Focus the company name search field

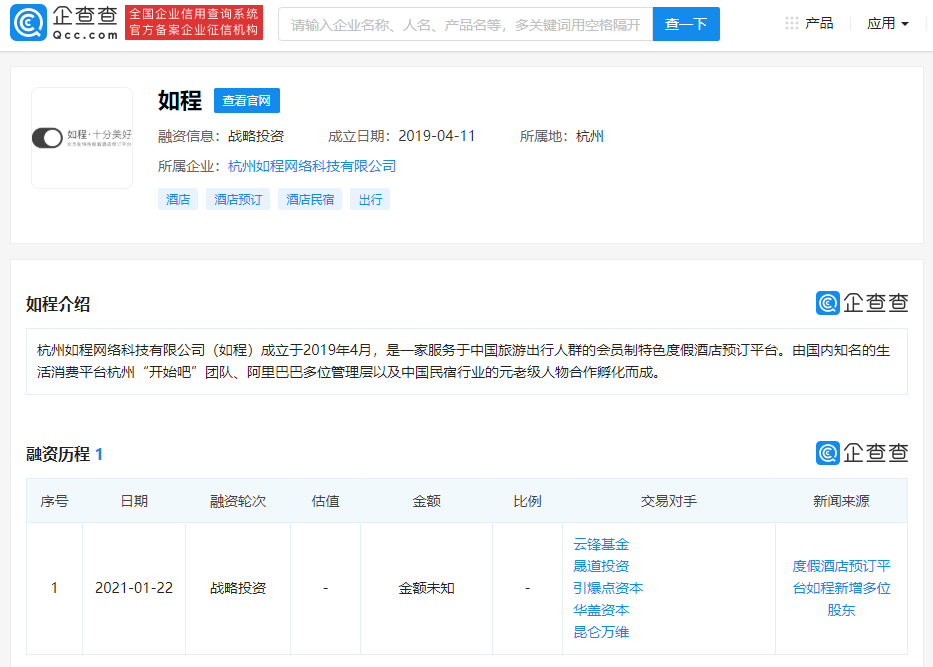click(x=465, y=24)
